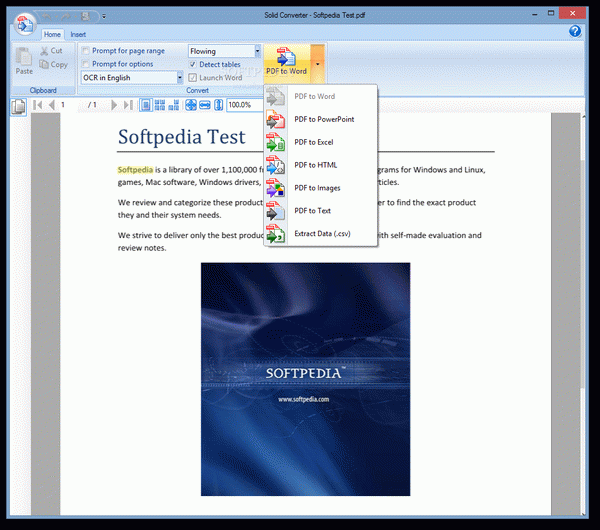Switch to the Home ribbon tab

coord(52,34)
